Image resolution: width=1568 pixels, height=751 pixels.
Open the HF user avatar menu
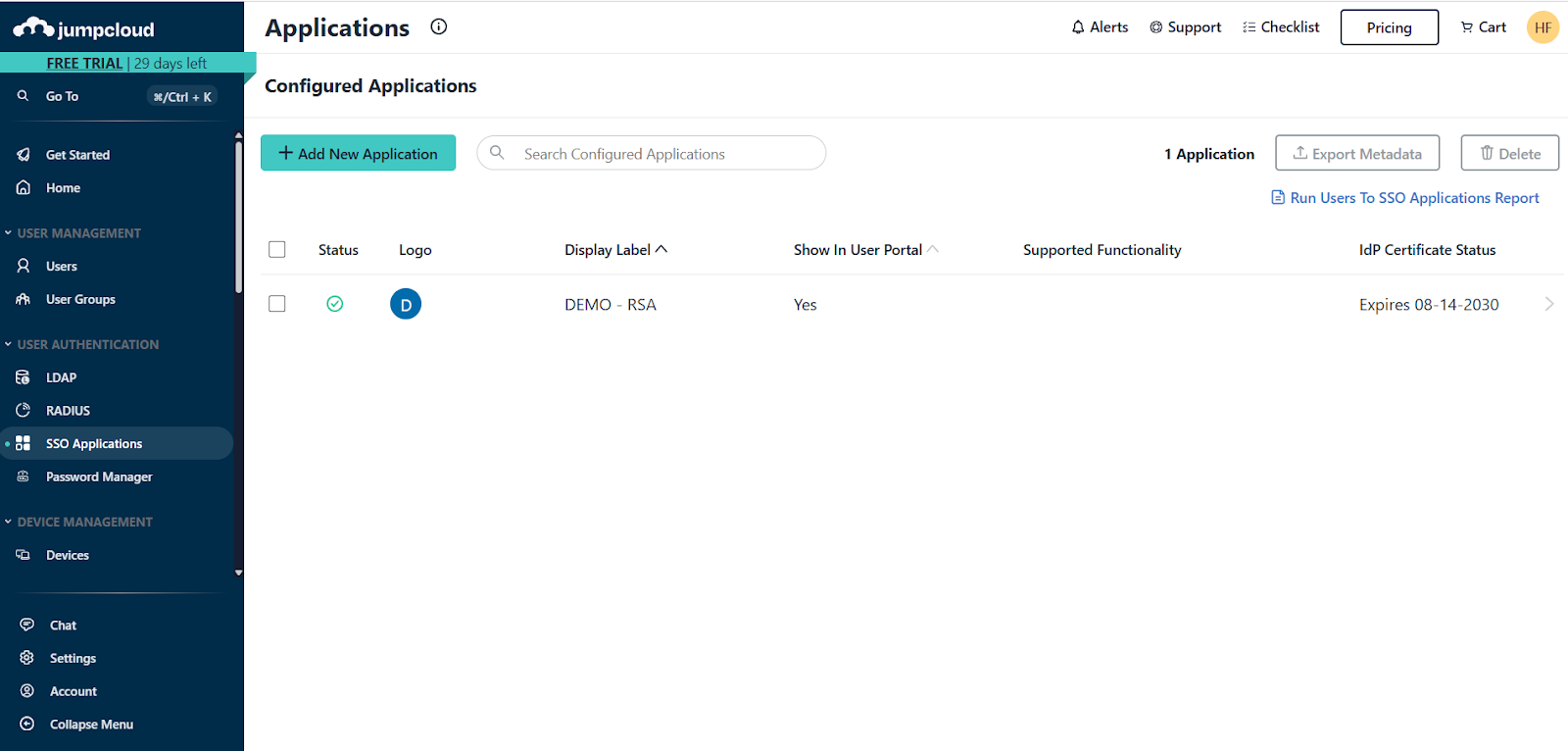click(1543, 27)
